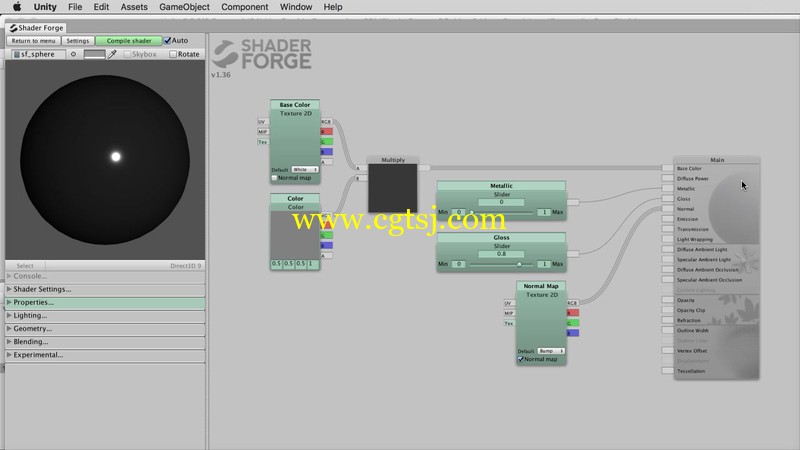Toggle the Auto compile checkbox
Viewport: 800px width, 450px height.
pyautogui.click(x=167, y=40)
